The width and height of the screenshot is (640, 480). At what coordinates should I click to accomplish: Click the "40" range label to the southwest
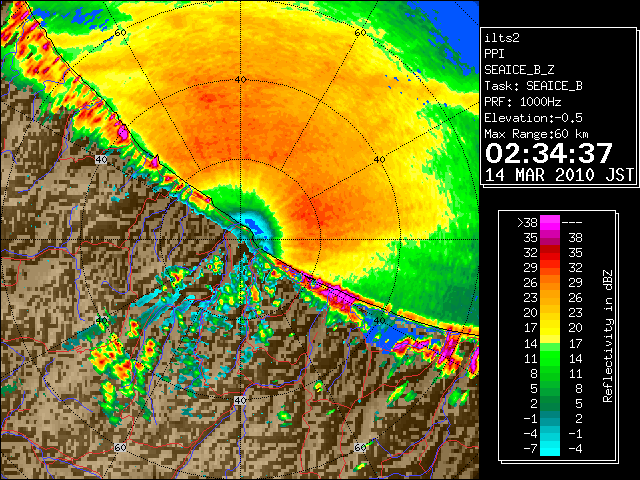(101, 320)
